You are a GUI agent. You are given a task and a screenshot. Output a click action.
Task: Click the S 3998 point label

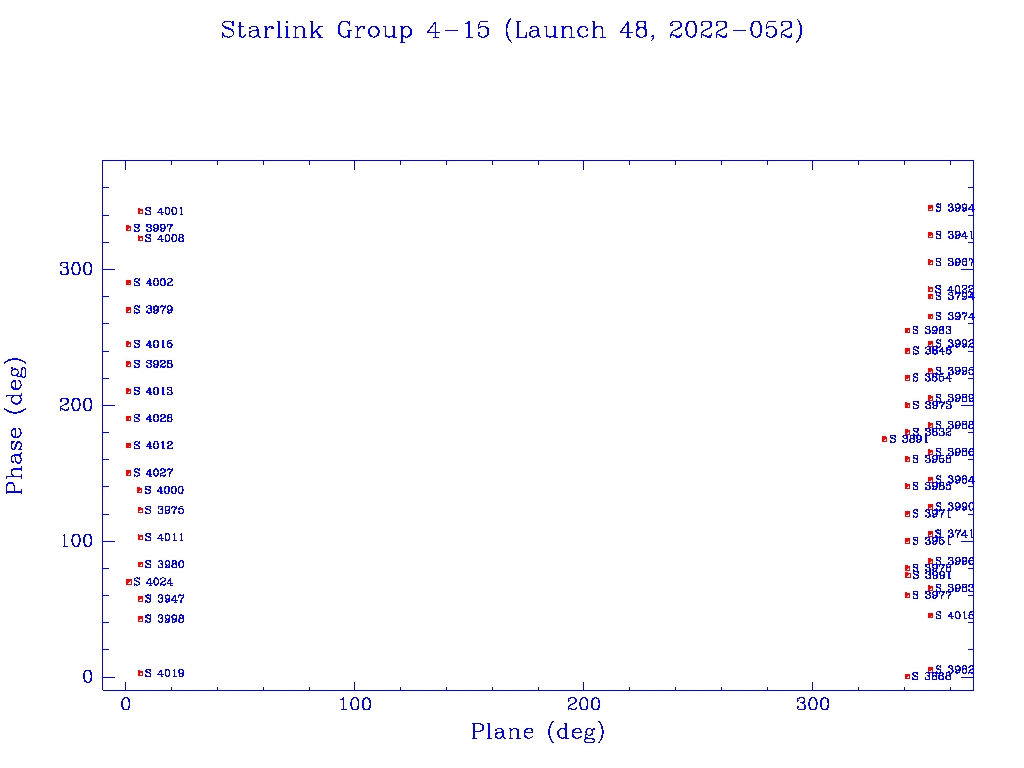pos(165,619)
